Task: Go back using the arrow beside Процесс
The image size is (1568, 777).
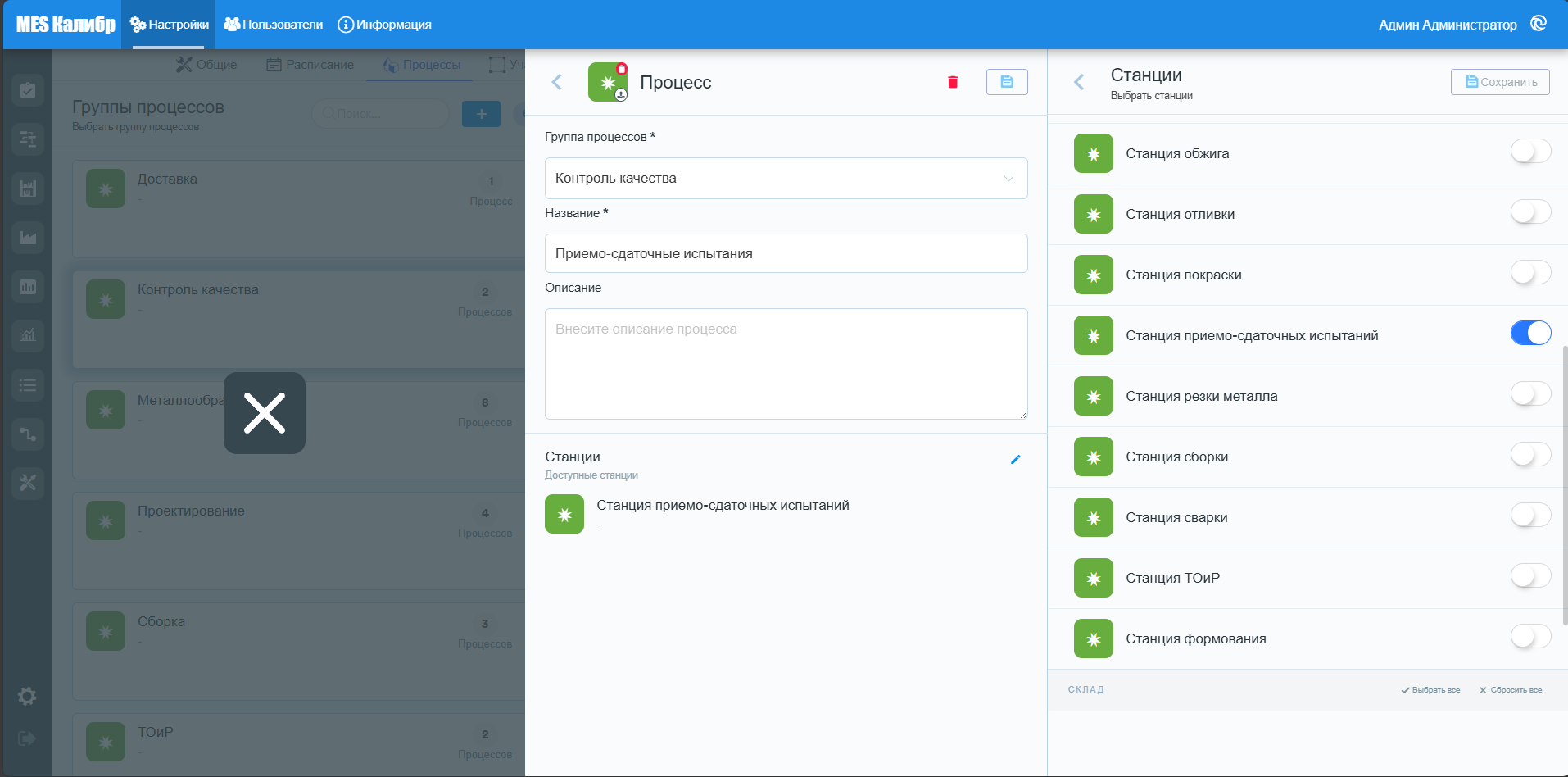Action: (557, 82)
